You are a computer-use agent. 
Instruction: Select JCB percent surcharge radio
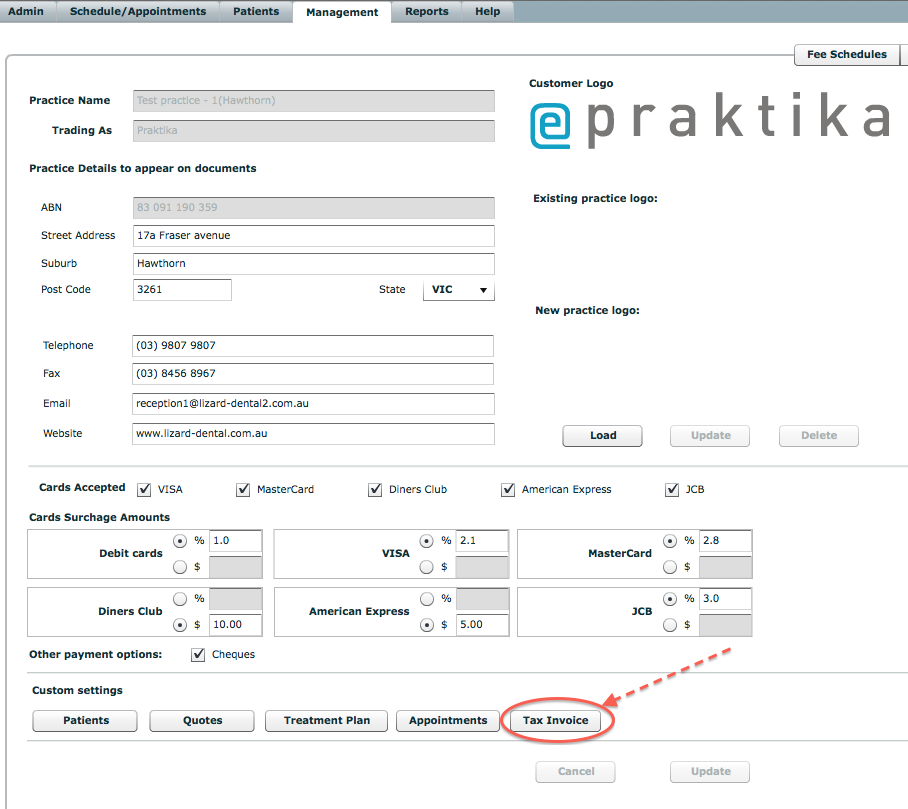[x=670, y=599]
